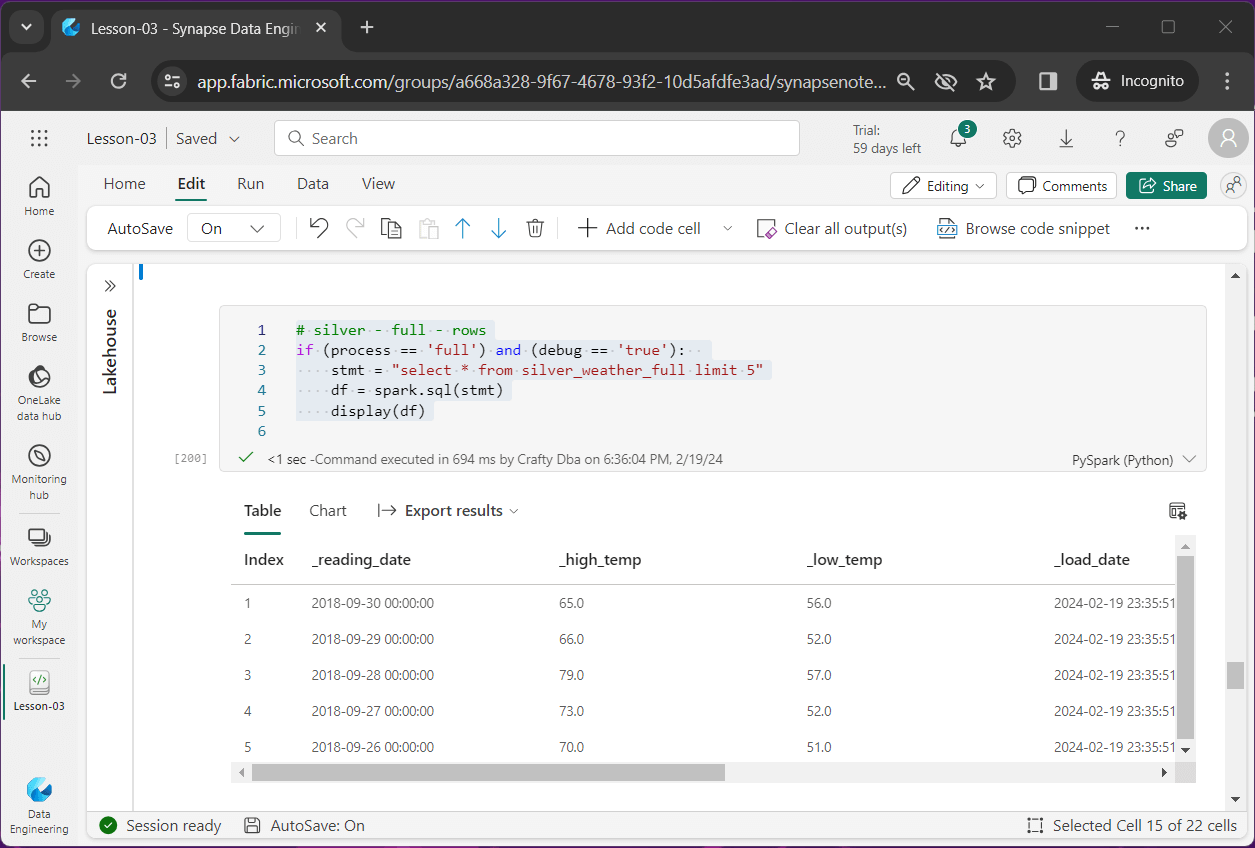Open the notifications bell
Screen dimensions: 1255x848
958,139
